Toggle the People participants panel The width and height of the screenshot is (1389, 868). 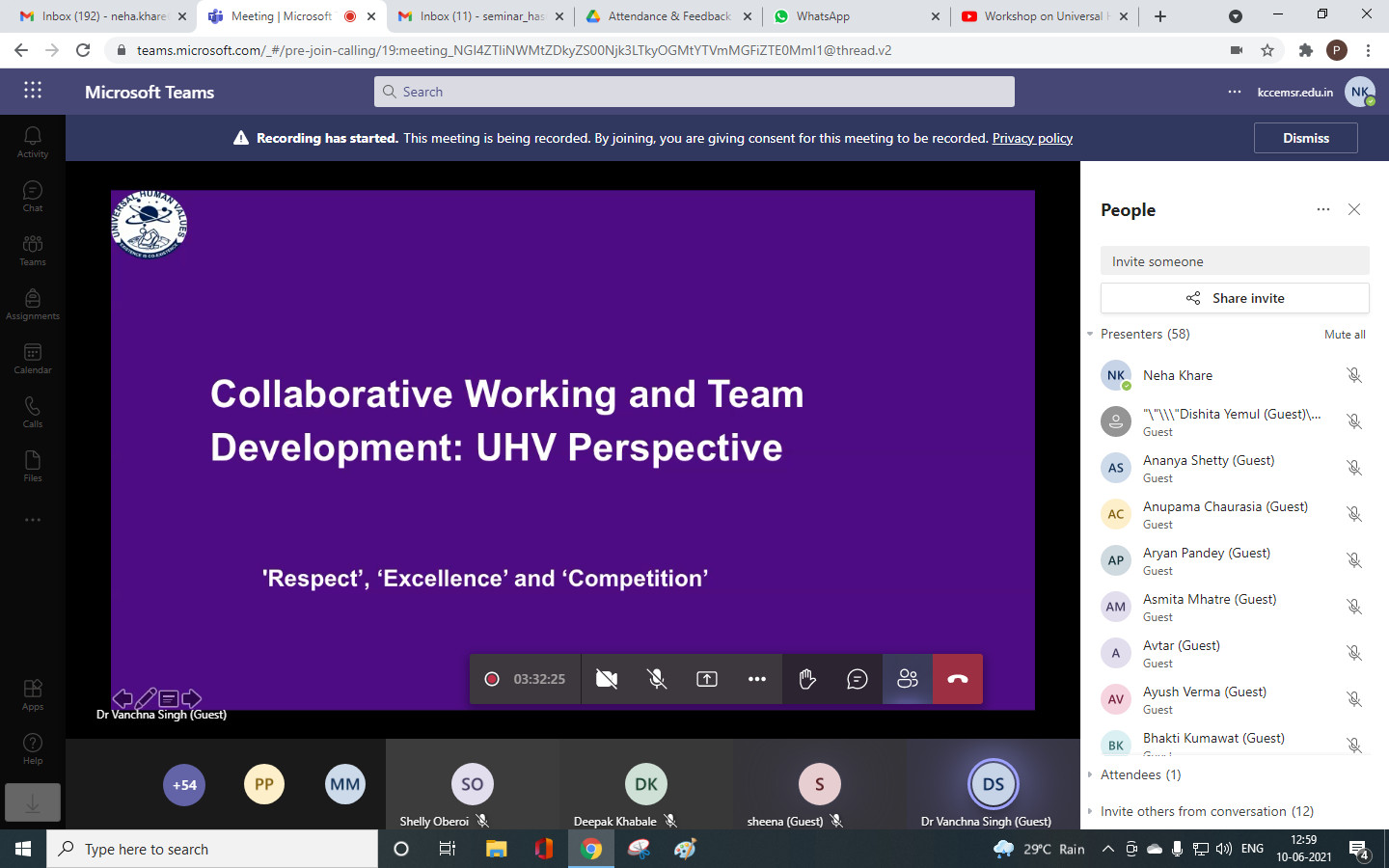tap(908, 679)
